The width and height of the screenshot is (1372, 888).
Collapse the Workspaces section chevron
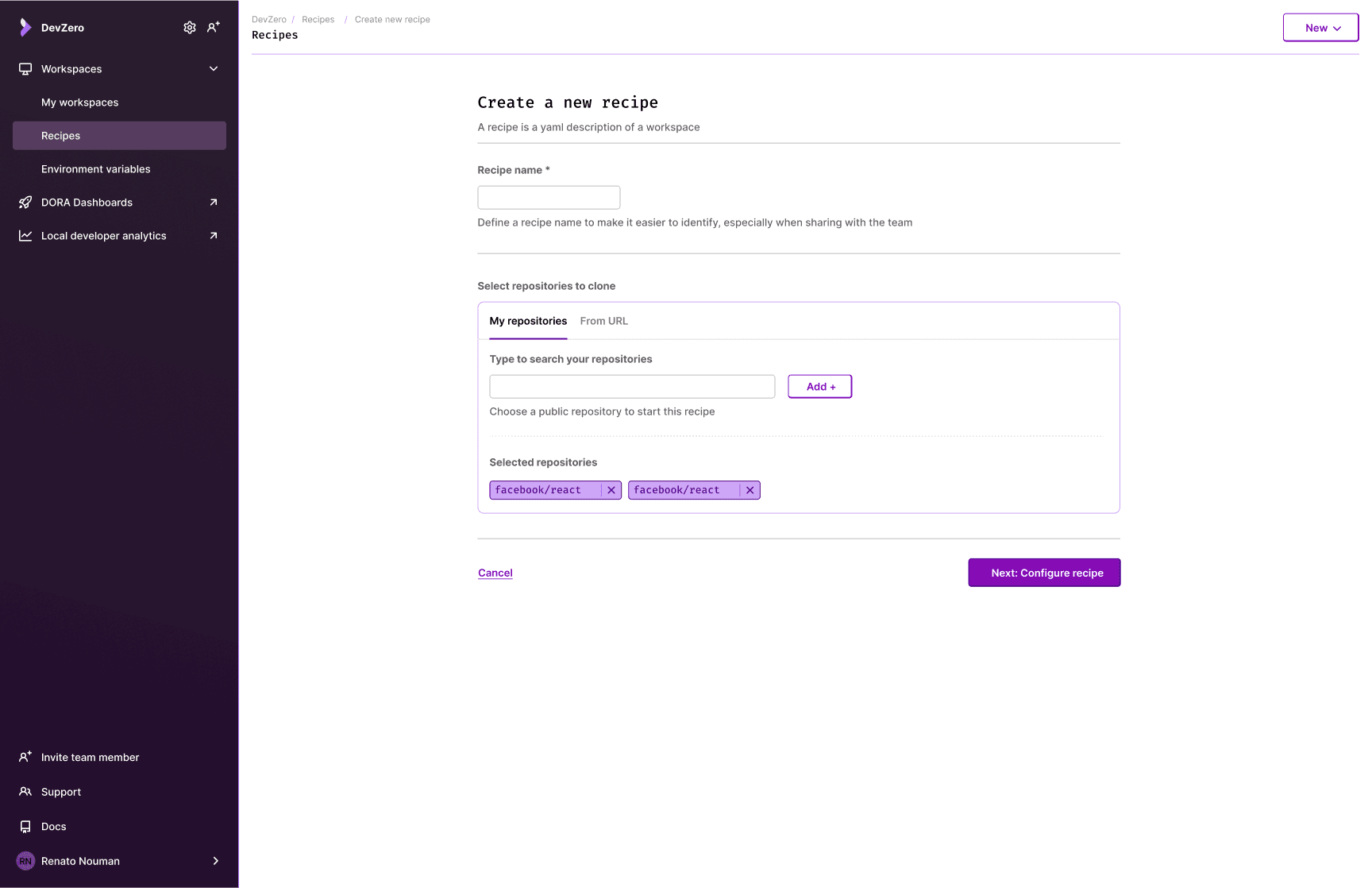(x=213, y=69)
